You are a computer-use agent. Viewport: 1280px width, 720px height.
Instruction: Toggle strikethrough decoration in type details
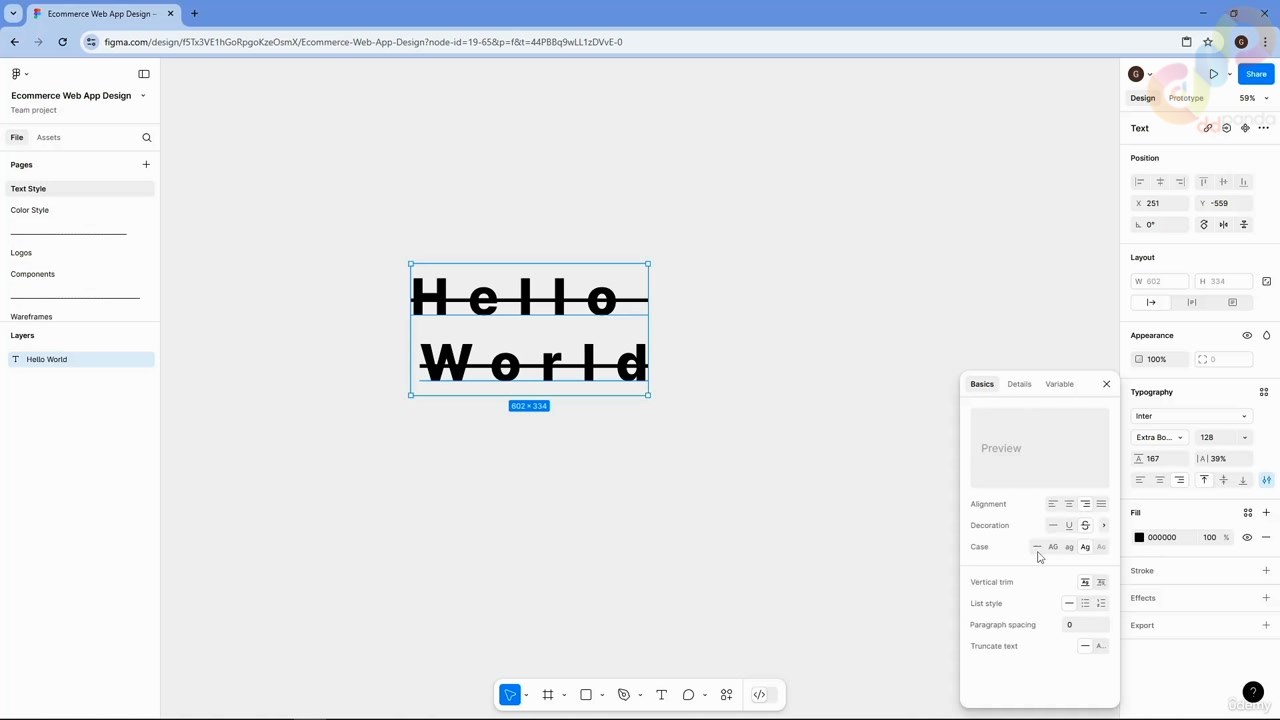[x=1085, y=526]
